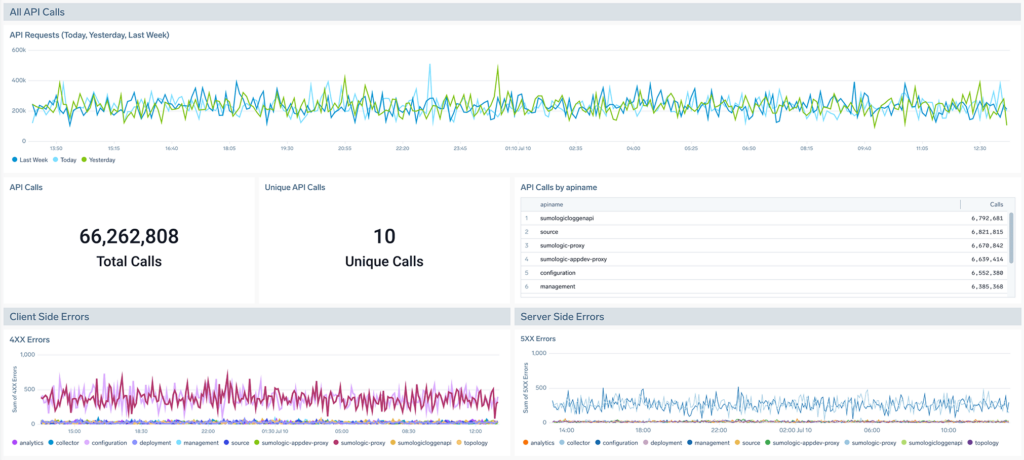Toggle the Last Week series in API Requests legend

click(29, 159)
